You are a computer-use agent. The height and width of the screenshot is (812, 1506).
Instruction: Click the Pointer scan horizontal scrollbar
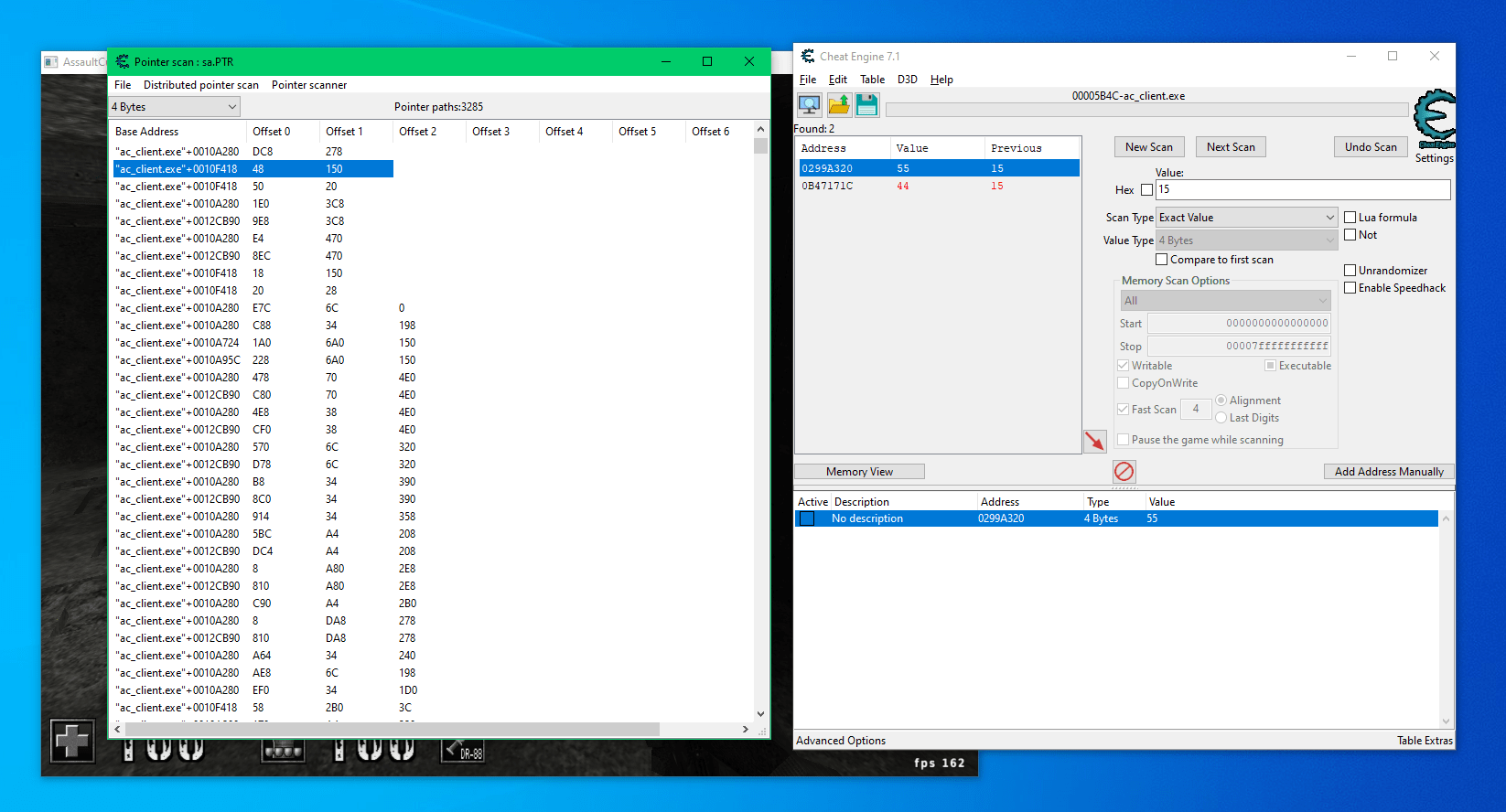tap(393, 729)
